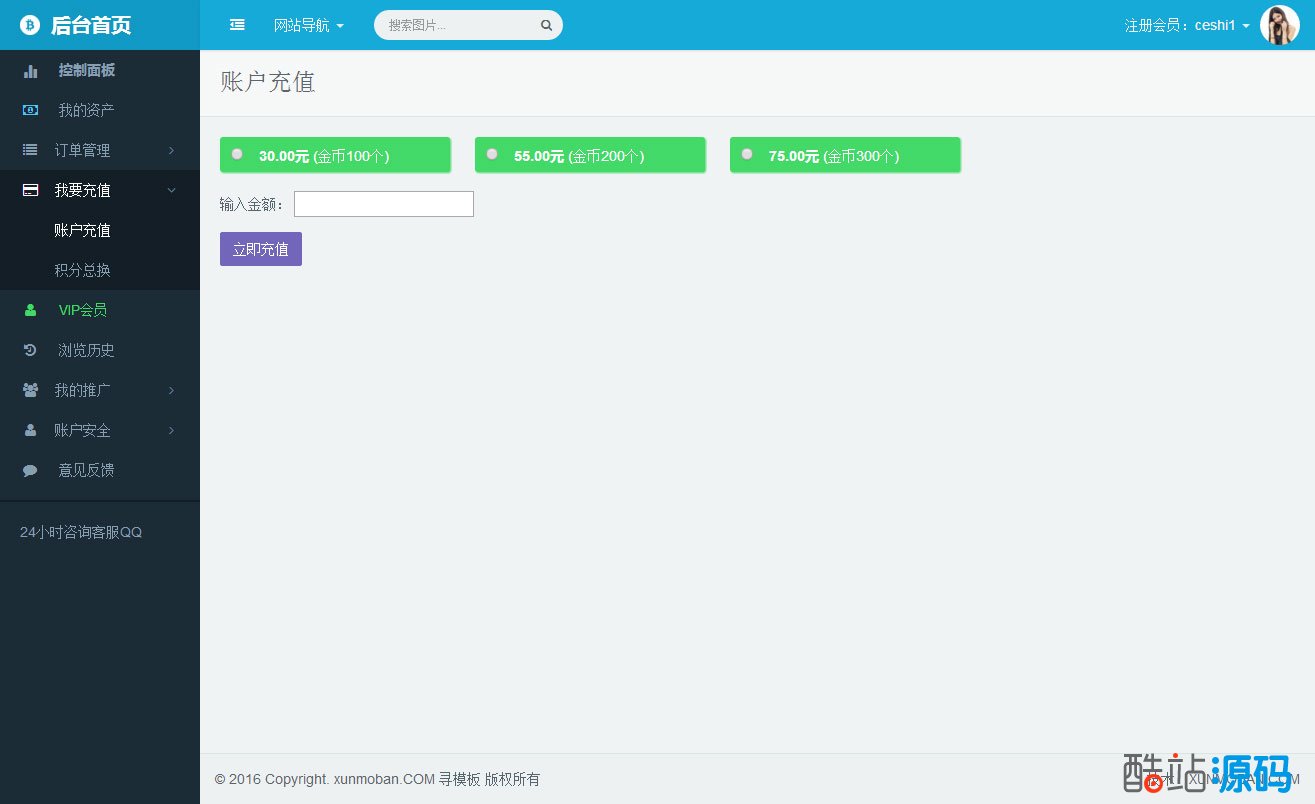The width and height of the screenshot is (1315, 804).
Task: Click the order management list icon
Action: pyautogui.click(x=31, y=150)
